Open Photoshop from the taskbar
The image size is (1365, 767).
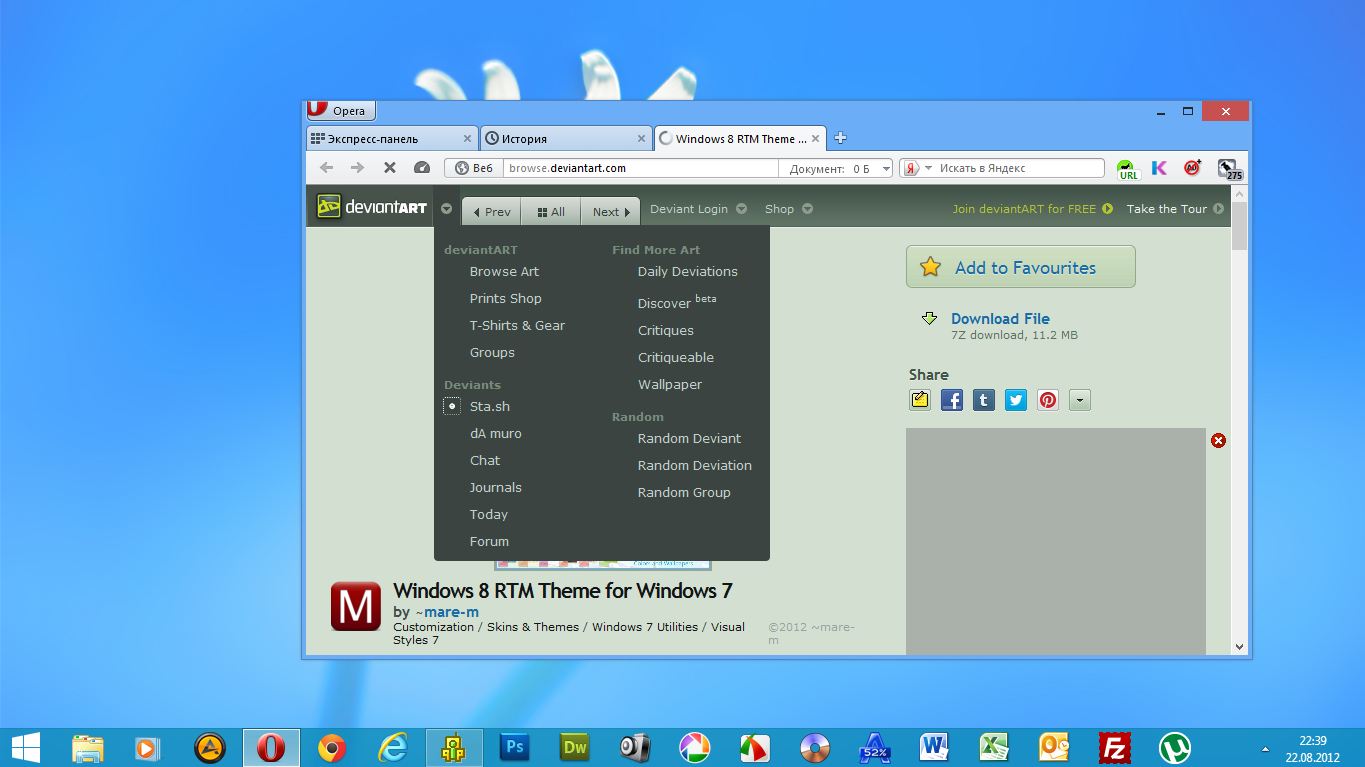(x=515, y=747)
